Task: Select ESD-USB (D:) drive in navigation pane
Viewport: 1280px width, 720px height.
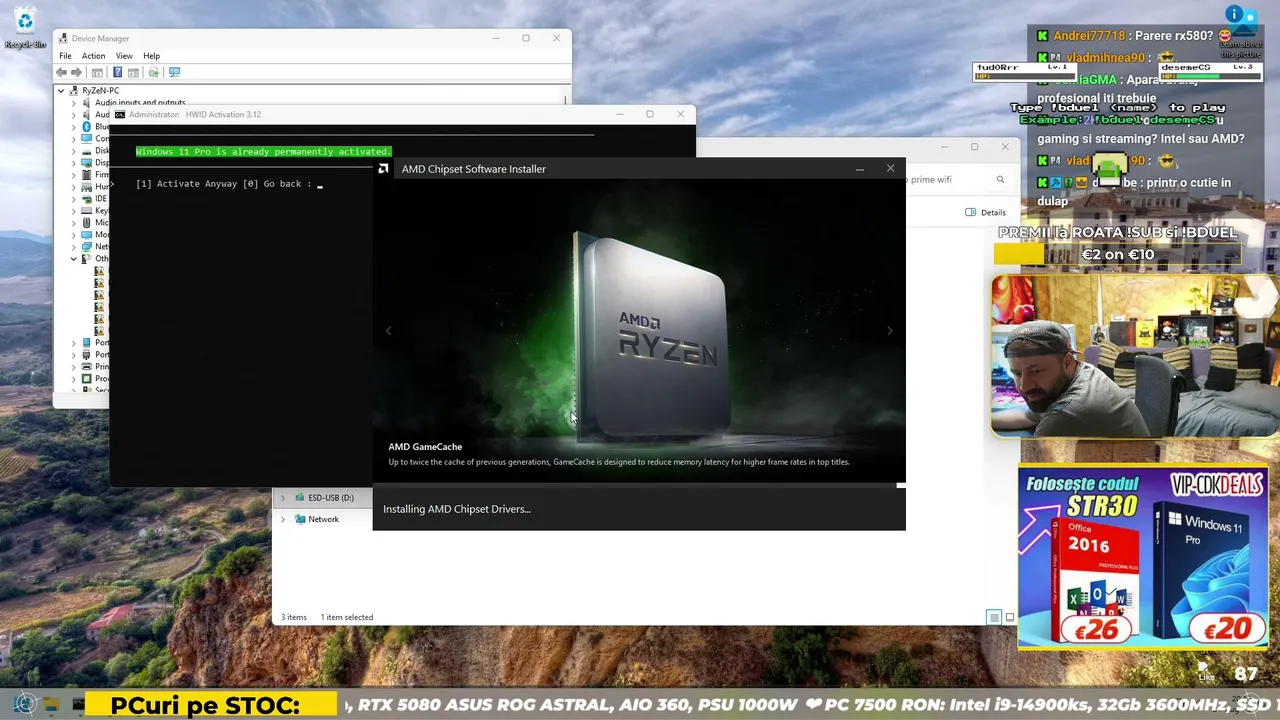Action: 331,497
